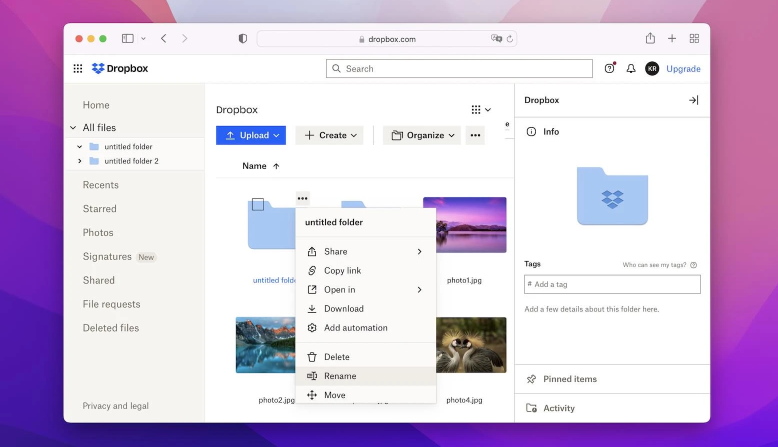Open the Organize dropdown

[x=422, y=135]
